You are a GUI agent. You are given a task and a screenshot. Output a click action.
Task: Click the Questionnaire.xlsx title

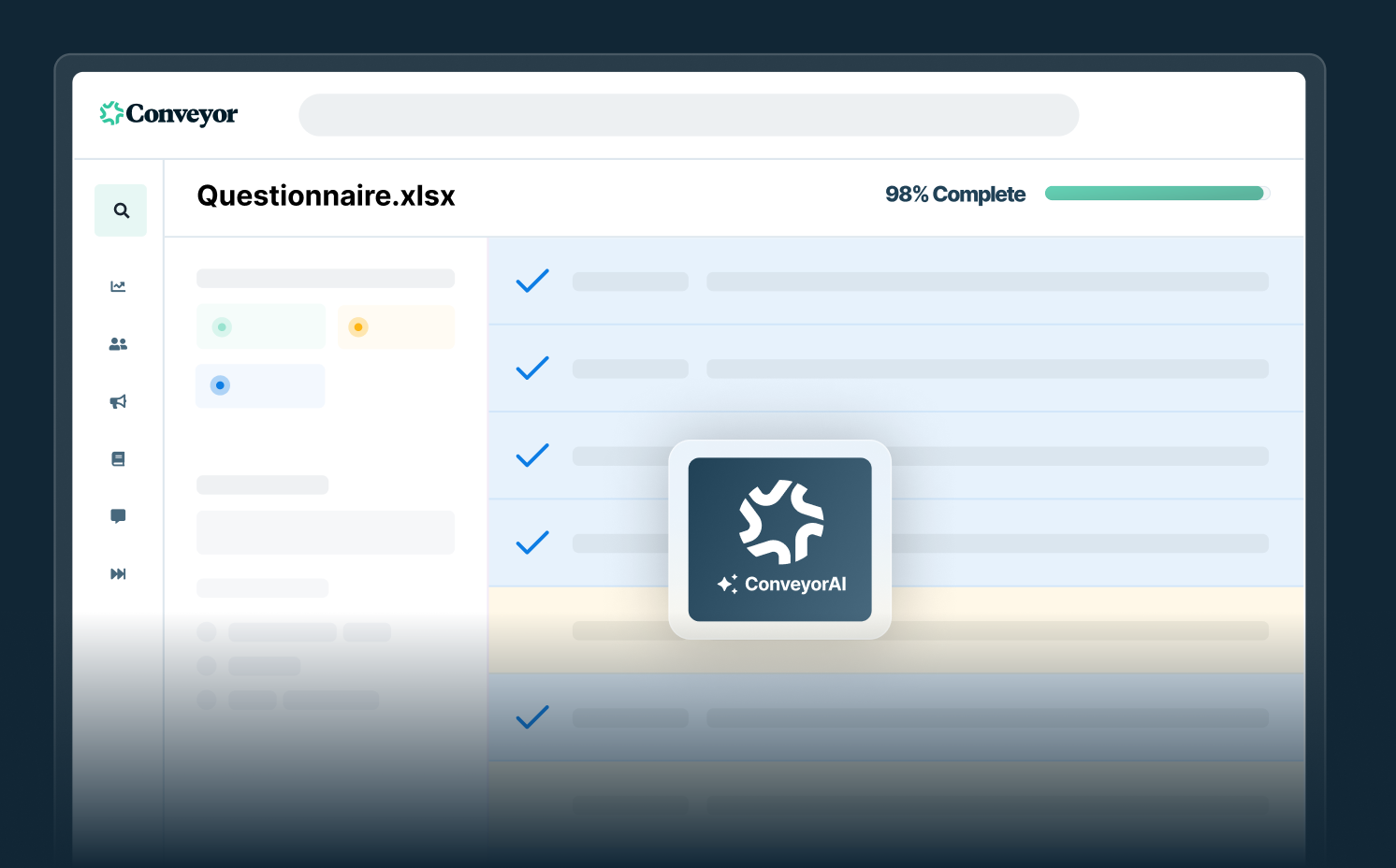[x=326, y=195]
